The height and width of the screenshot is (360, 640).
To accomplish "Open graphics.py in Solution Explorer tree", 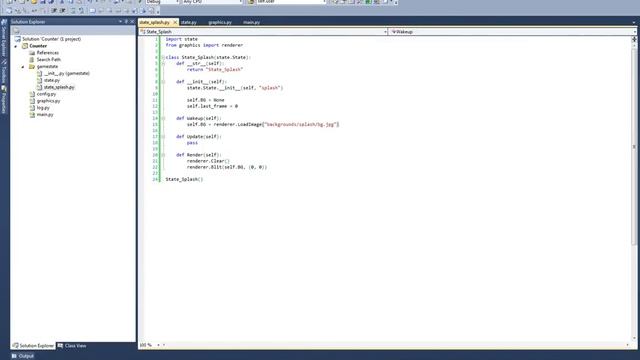I will click(48, 101).
